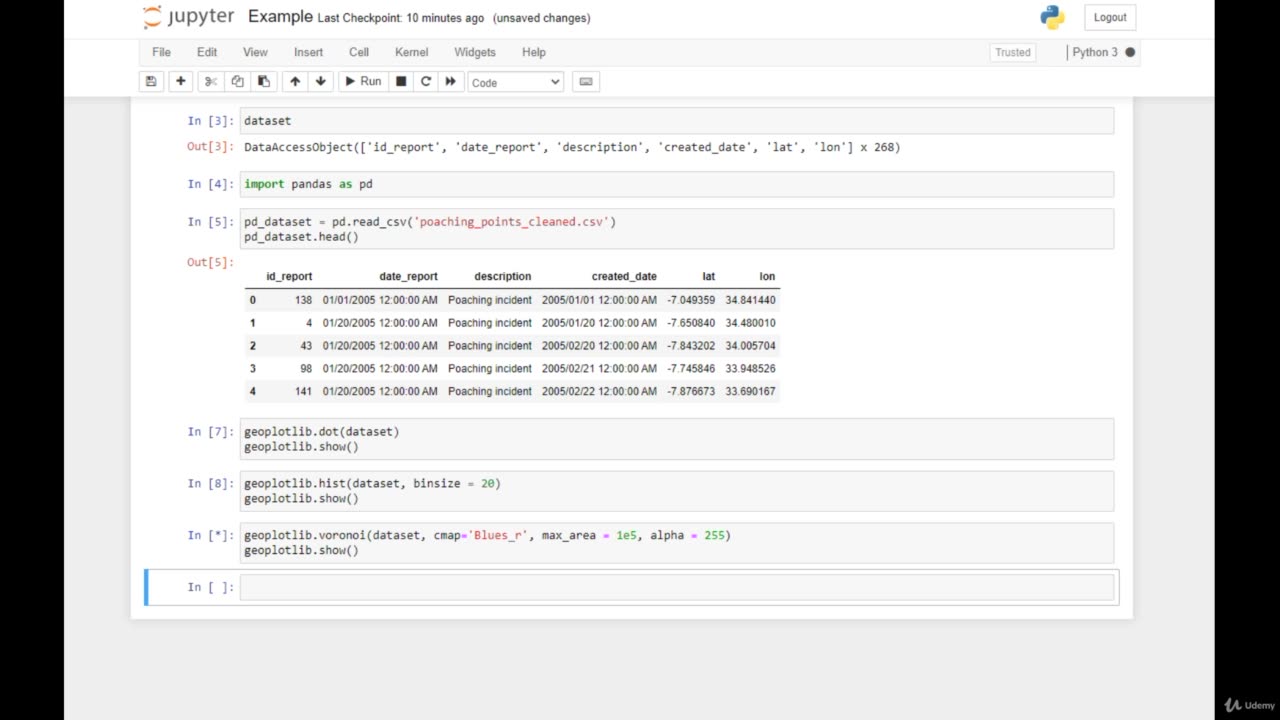Click latitude value -7.650840
The height and width of the screenshot is (720, 1280).
691,323
